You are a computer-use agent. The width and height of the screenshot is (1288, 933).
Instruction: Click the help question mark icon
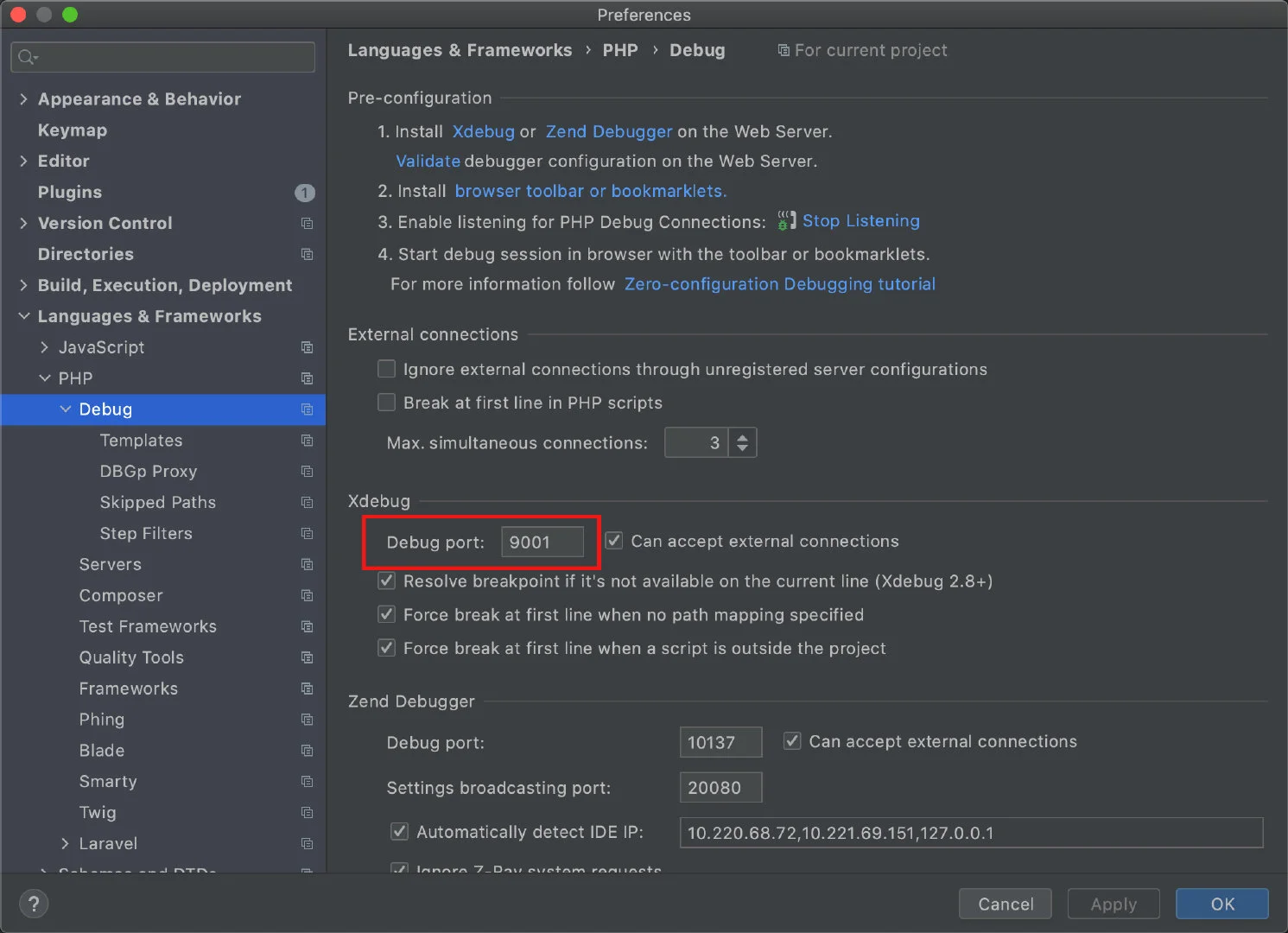click(34, 904)
